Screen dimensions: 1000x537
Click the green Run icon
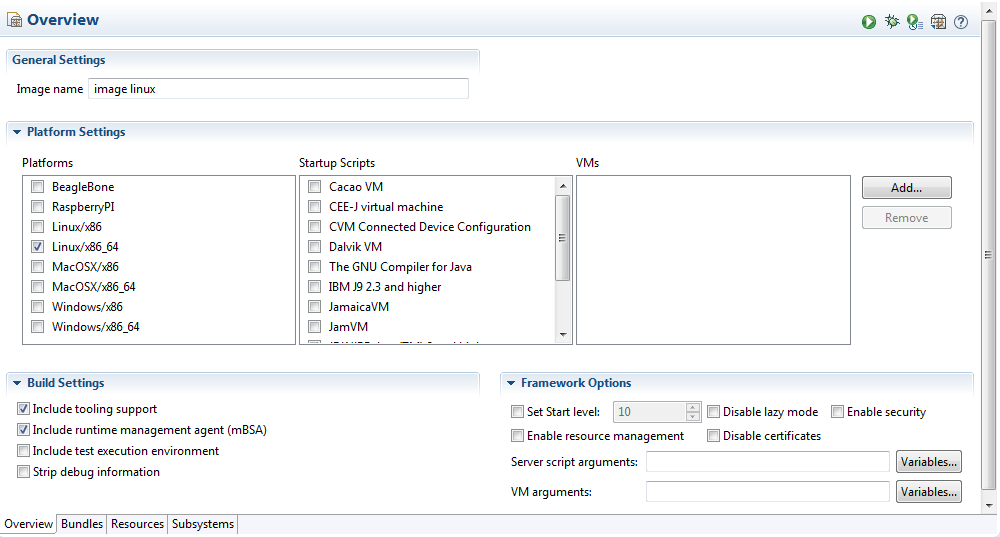click(869, 22)
